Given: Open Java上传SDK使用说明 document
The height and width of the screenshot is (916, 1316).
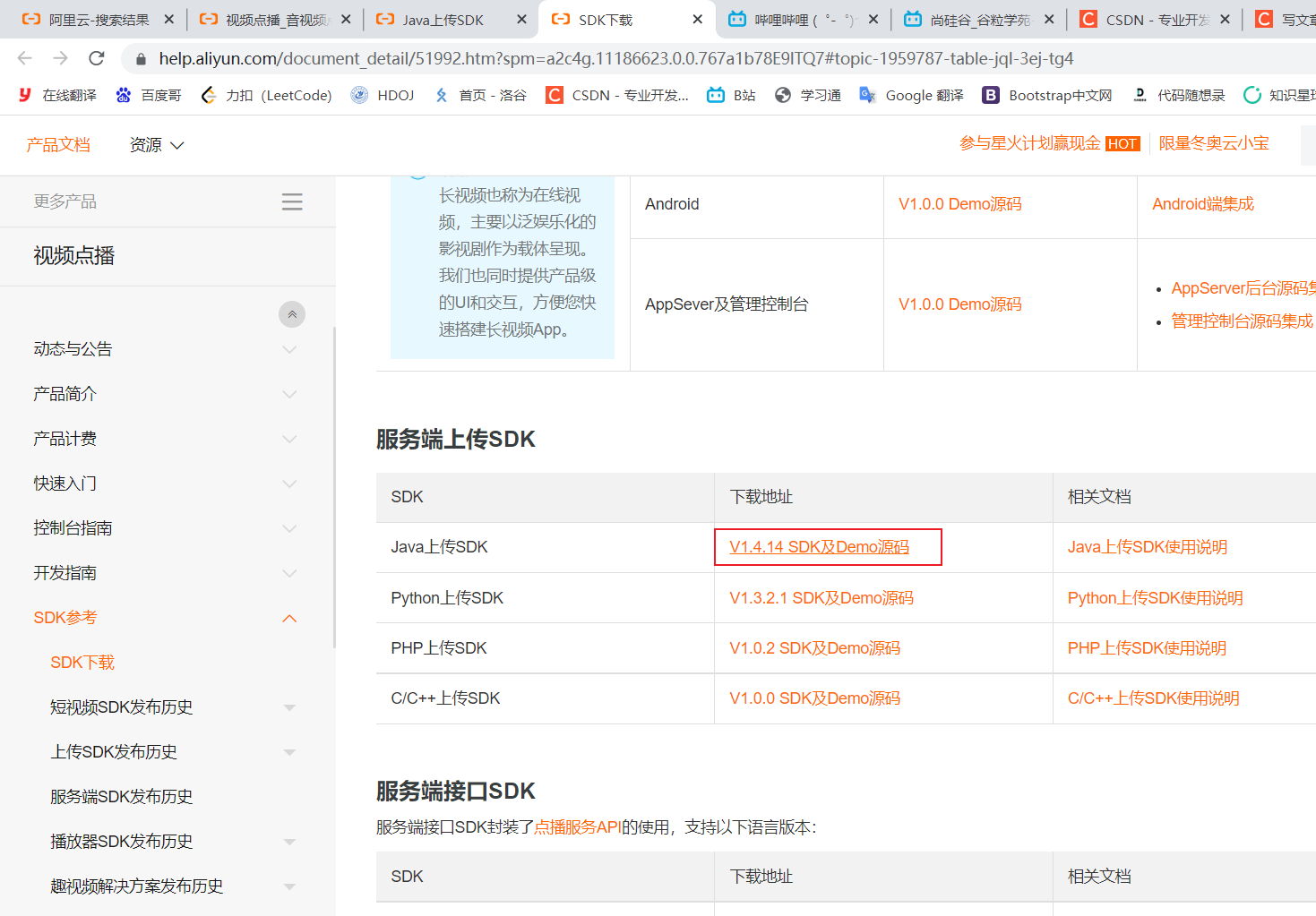Looking at the screenshot, I should click(x=1147, y=547).
